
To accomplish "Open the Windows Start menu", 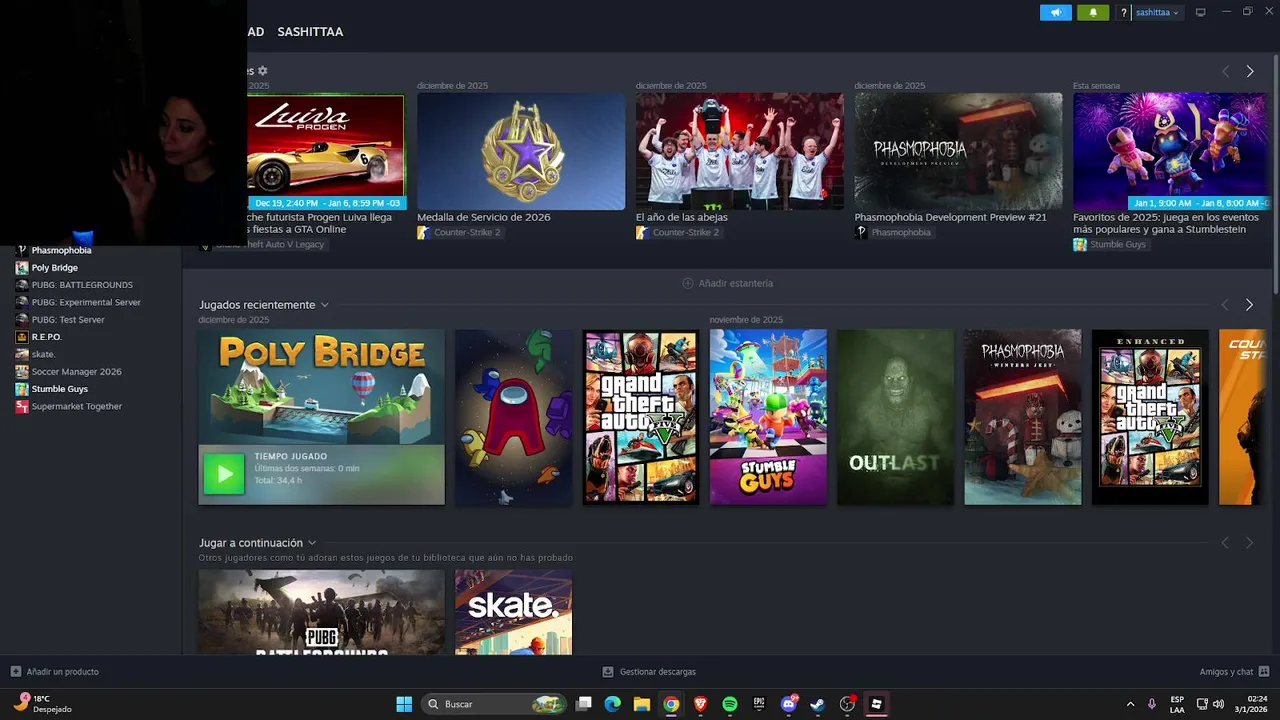I will (x=404, y=704).
